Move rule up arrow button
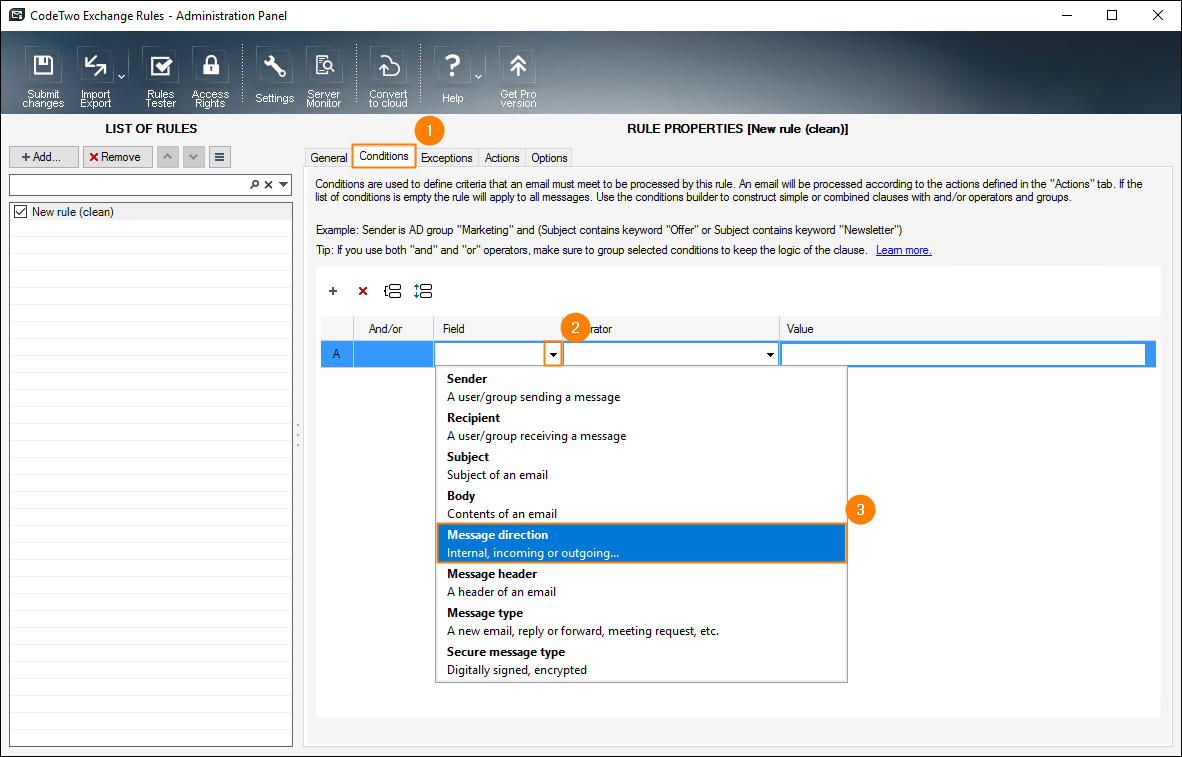This screenshot has height=757, width=1182. coord(167,157)
